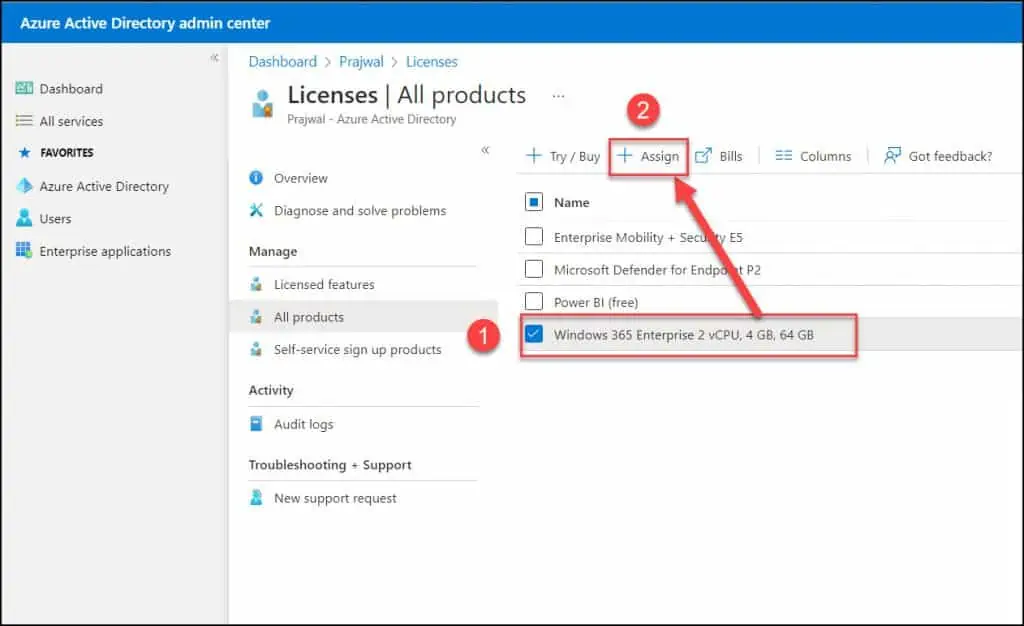Viewport: 1024px width, 626px height.
Task: Select All products under Manage
Action: click(x=309, y=317)
